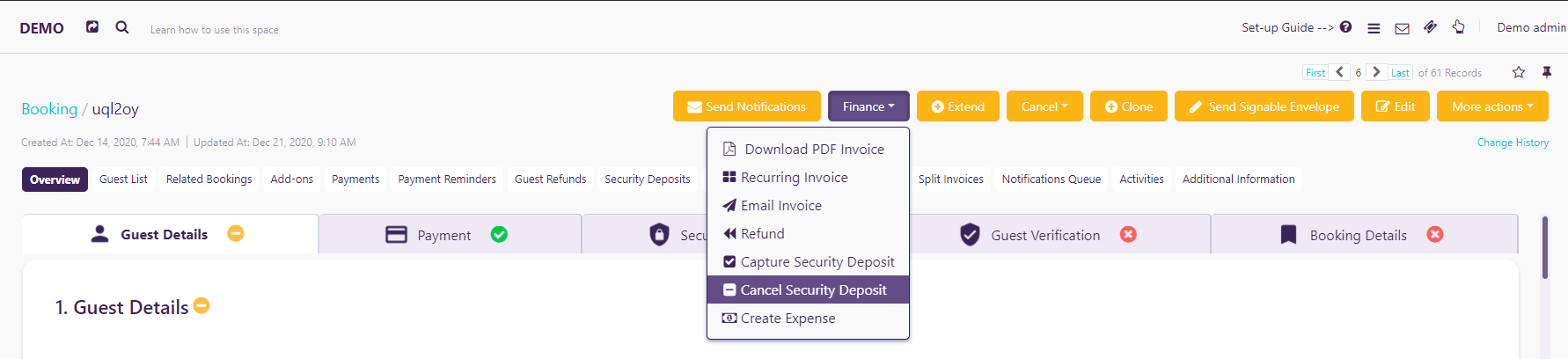
Task: Pin this record with pushpin icon
Action: click(1547, 72)
